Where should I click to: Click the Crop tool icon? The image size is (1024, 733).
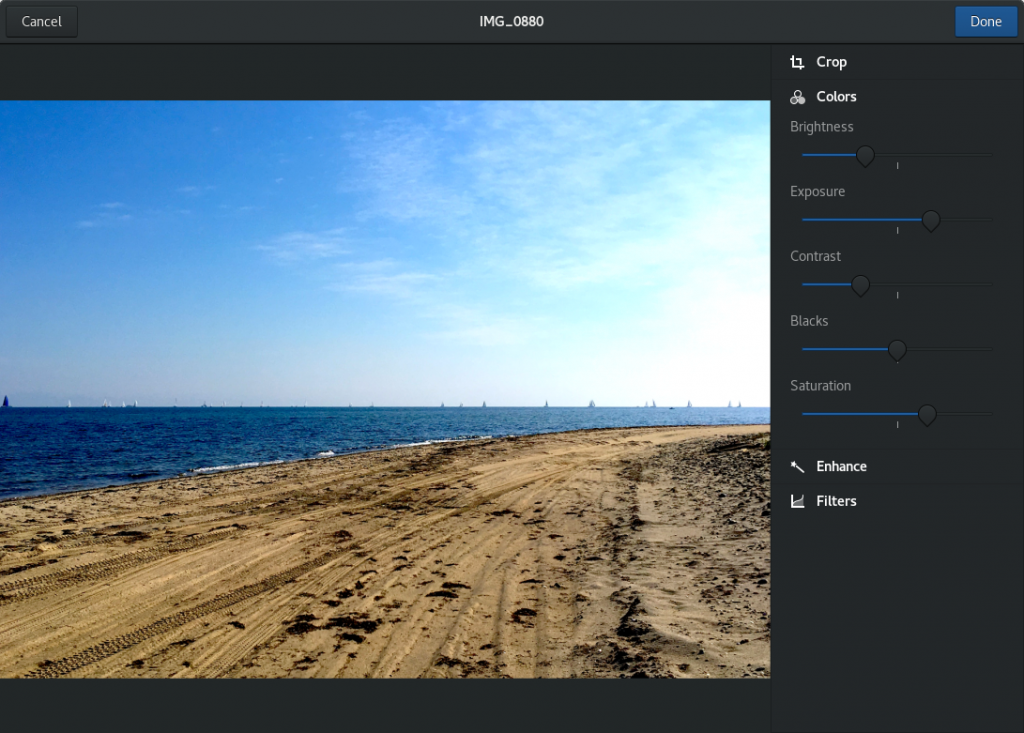pyautogui.click(x=797, y=62)
